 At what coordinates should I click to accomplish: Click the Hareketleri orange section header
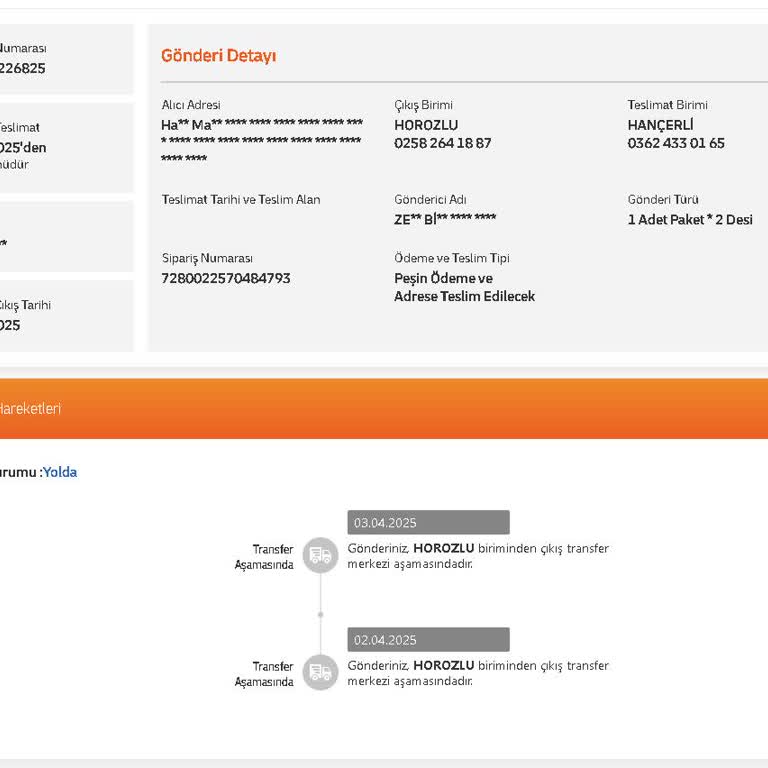[x=384, y=408]
